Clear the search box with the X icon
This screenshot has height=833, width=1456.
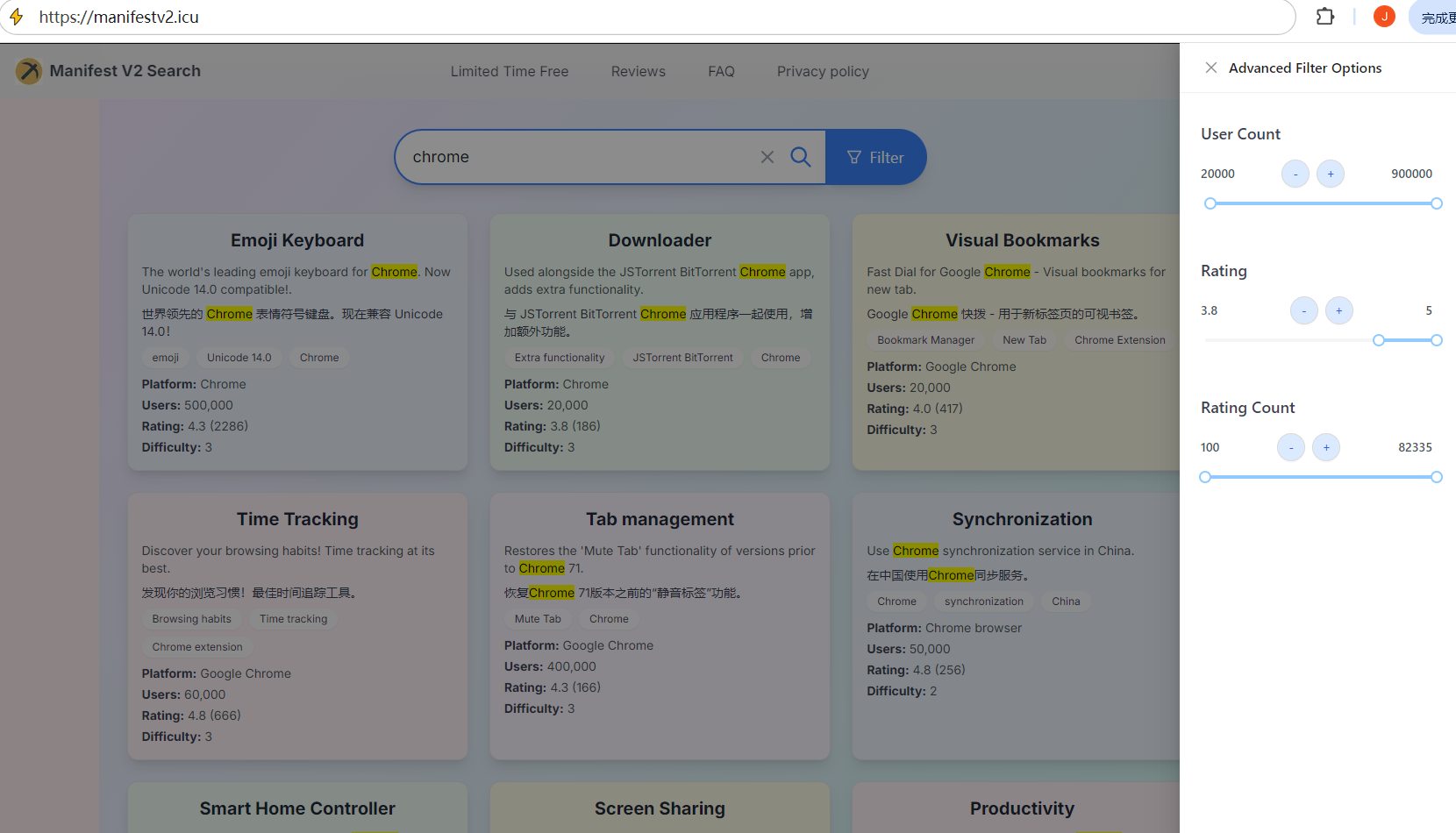click(x=767, y=157)
